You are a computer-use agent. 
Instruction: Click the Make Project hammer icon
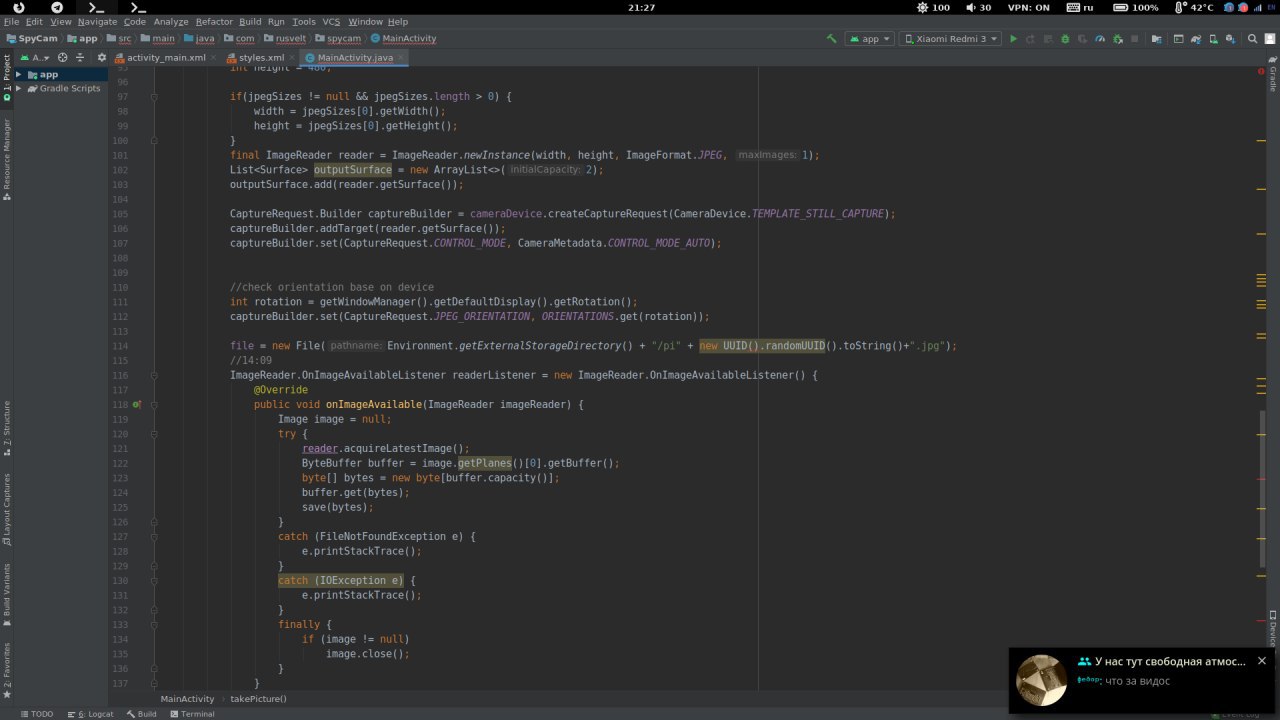click(x=831, y=39)
